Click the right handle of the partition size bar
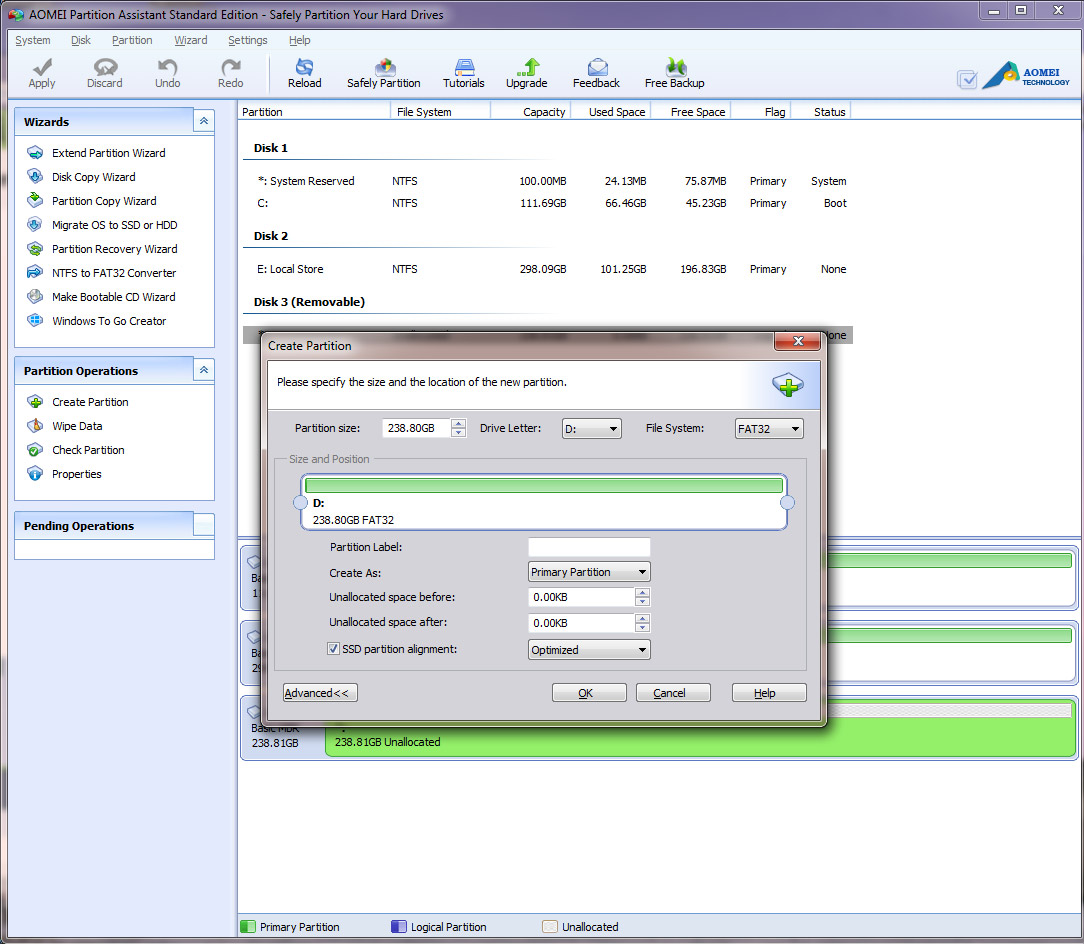Viewport: 1084px width, 944px height. click(x=787, y=502)
